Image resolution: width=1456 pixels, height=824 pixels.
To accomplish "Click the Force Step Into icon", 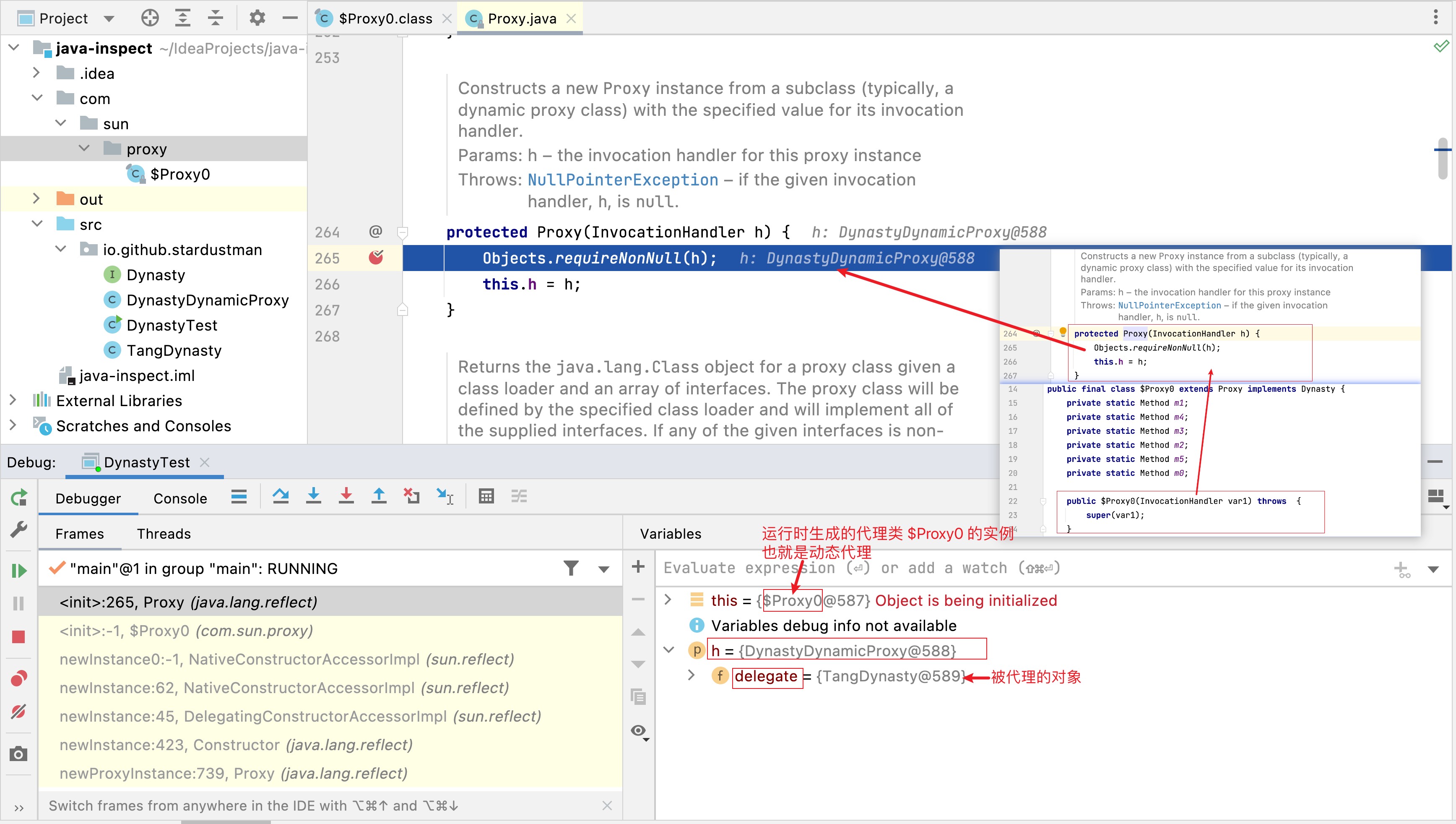I will coord(346,497).
